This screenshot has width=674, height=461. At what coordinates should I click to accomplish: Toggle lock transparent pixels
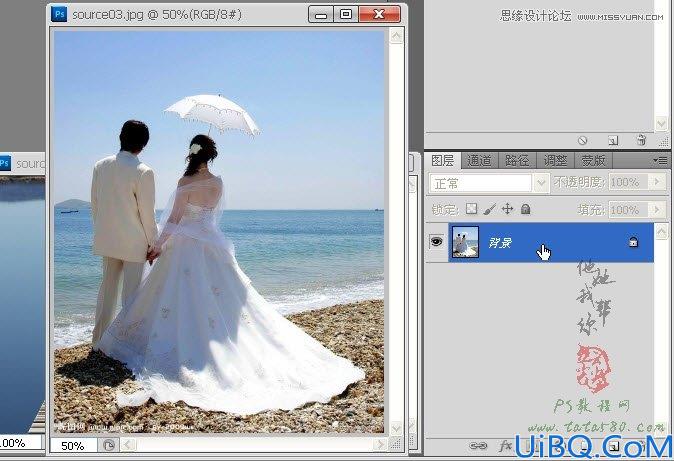click(x=472, y=209)
